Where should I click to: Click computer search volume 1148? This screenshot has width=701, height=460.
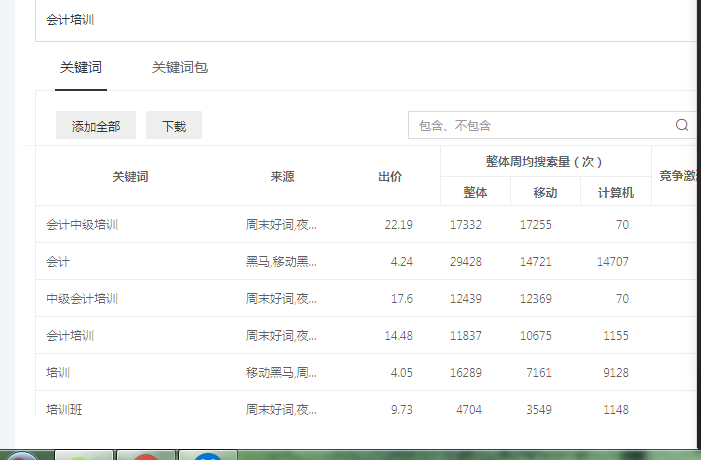click(x=616, y=409)
